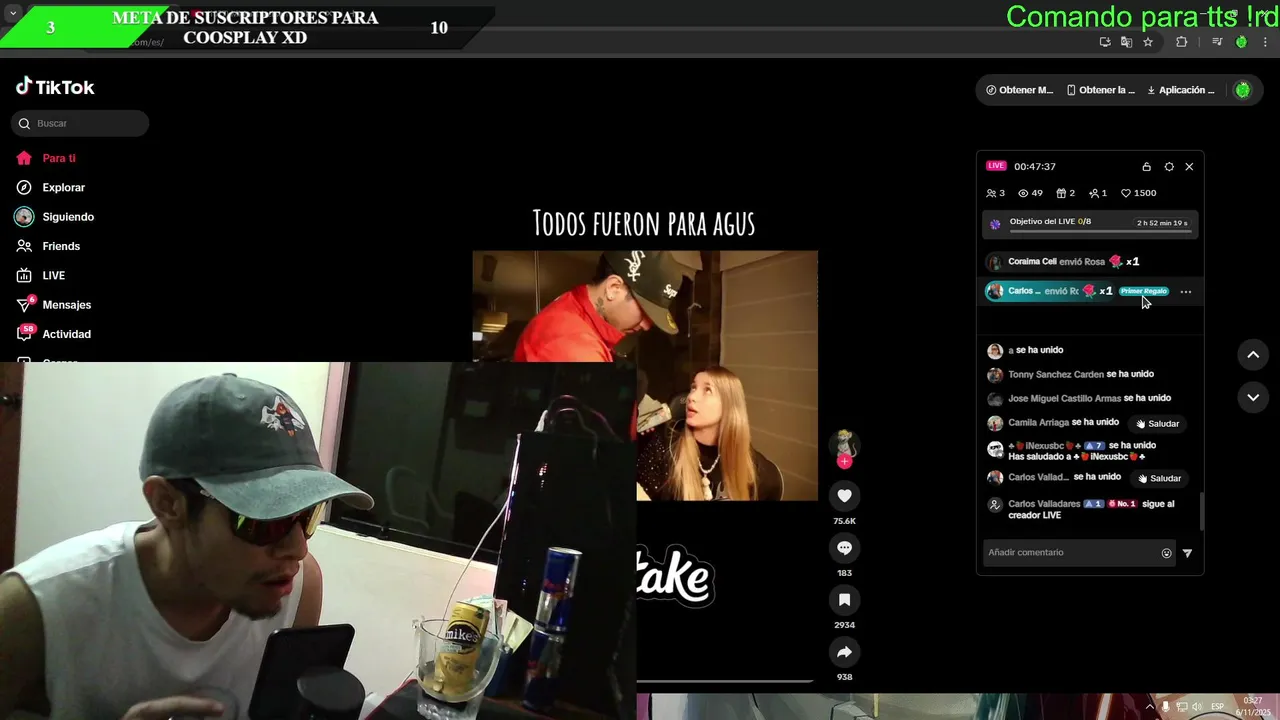Screen dimensions: 1280x720
Task: Open the video comments bubble icon
Action: [844, 548]
